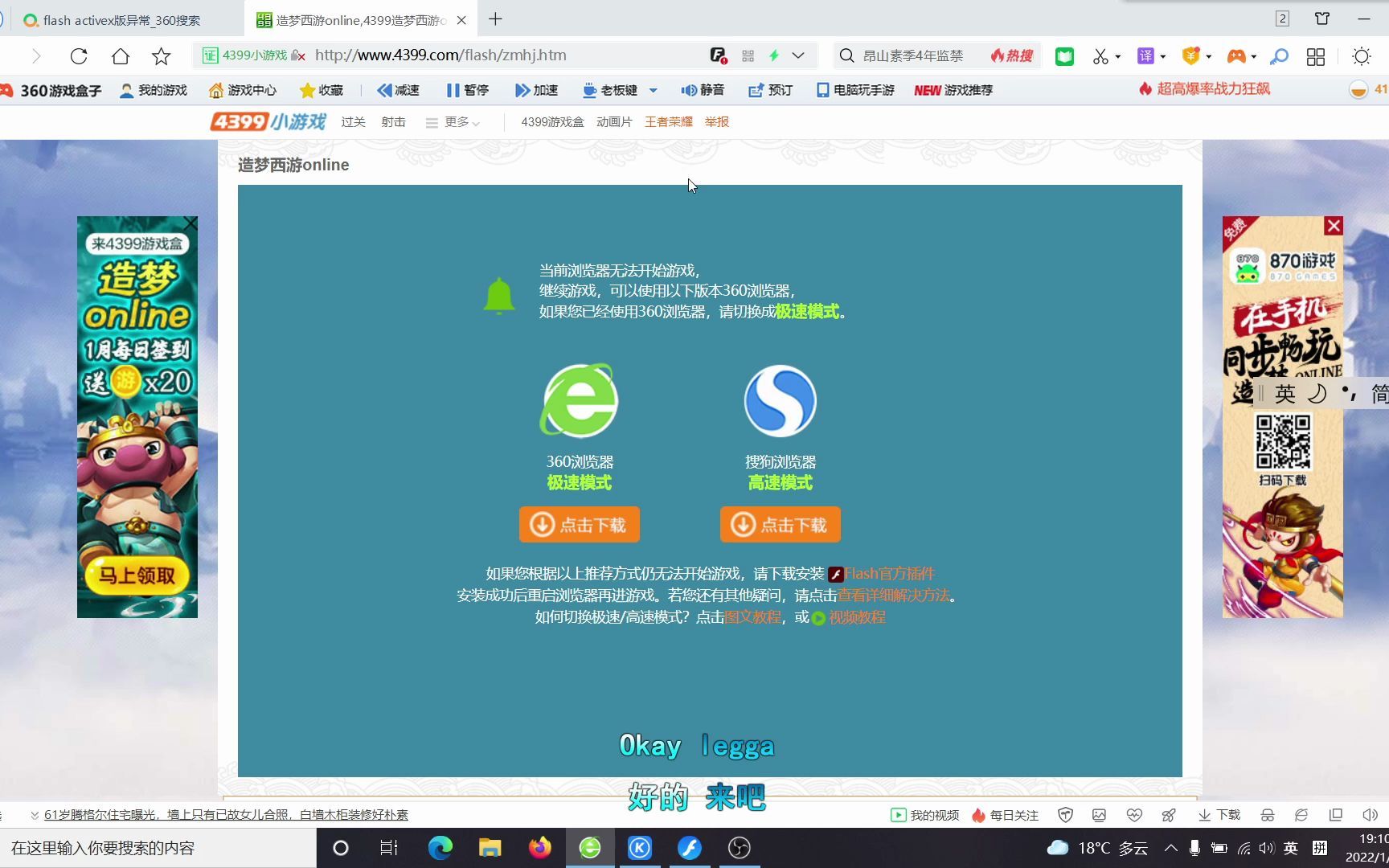The height and width of the screenshot is (868, 1389).
Task: Close the 造梦西游online tab
Action: pyautogui.click(x=461, y=20)
